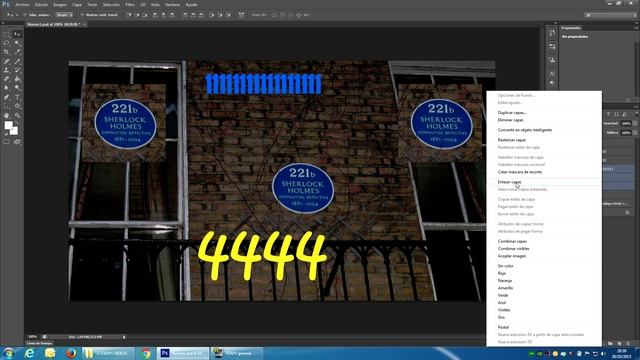Open workspace switcher dropdown at top right
This screenshot has width=640, height=360.
click(610, 15)
